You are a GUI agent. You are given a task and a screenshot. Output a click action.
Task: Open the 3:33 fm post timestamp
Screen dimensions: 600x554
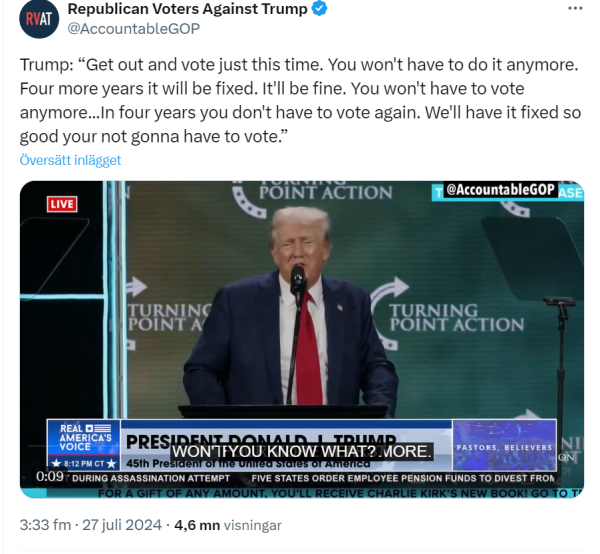pyautogui.click(x=45, y=525)
